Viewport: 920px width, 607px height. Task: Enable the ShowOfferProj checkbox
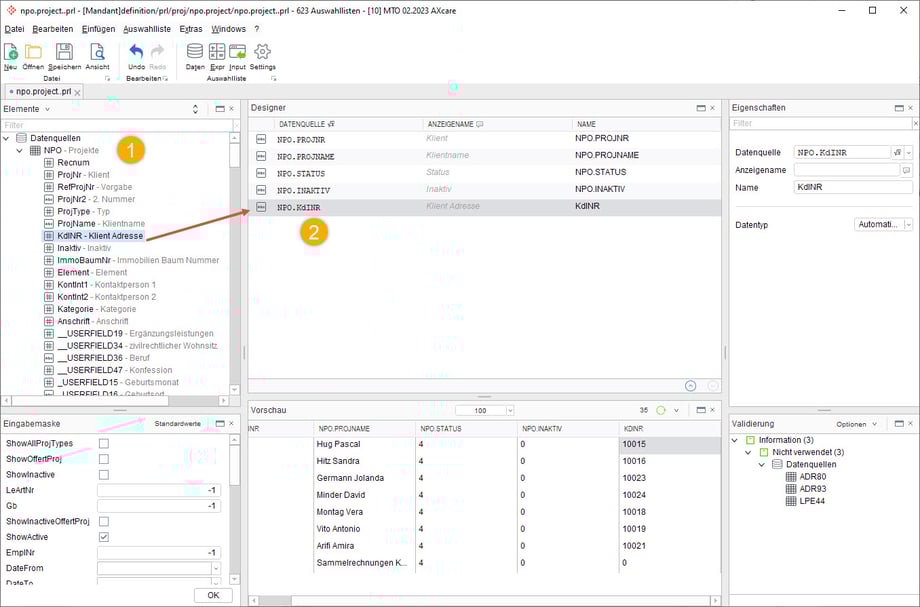point(104,459)
